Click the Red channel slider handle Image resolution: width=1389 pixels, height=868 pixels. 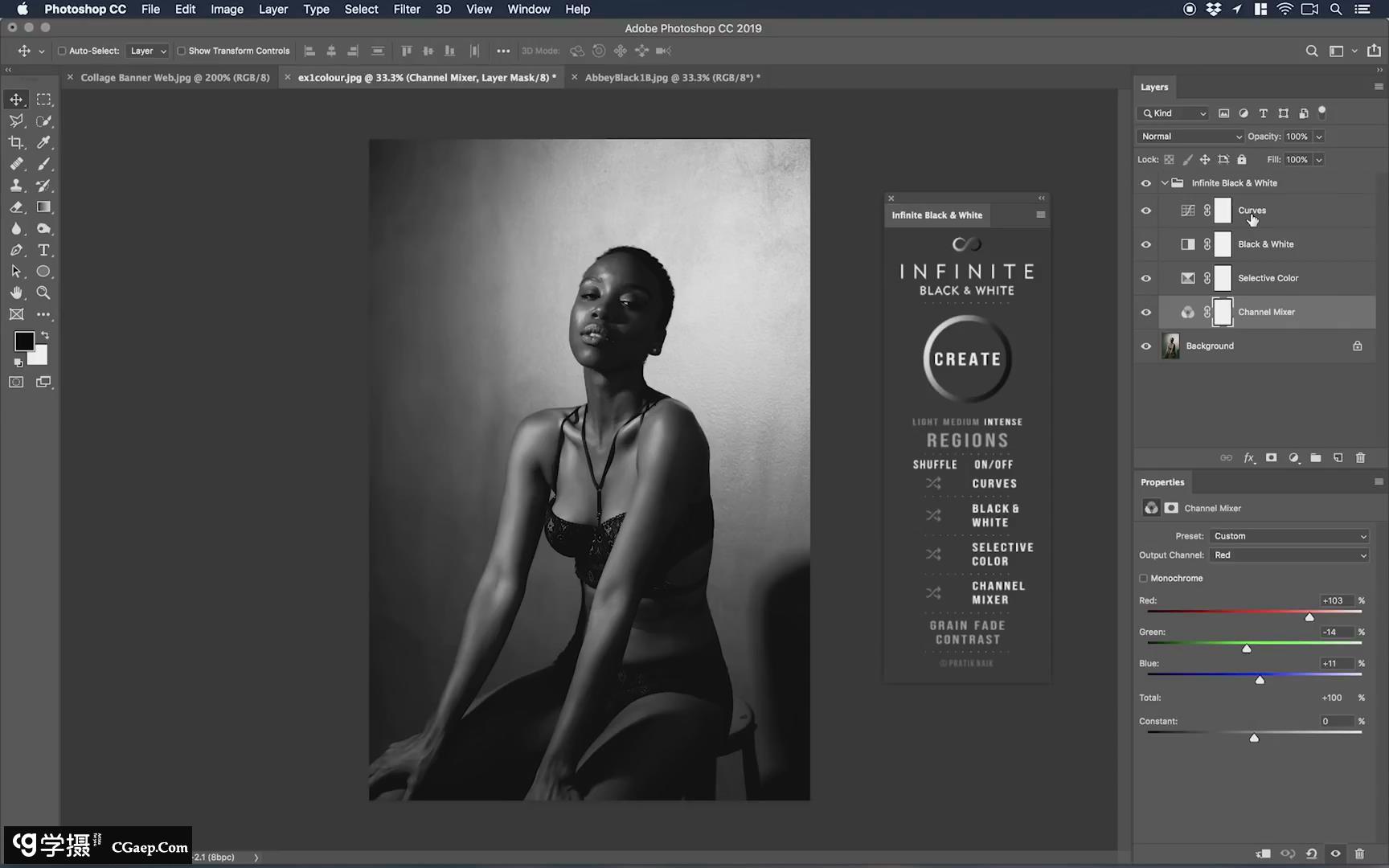pyautogui.click(x=1309, y=617)
